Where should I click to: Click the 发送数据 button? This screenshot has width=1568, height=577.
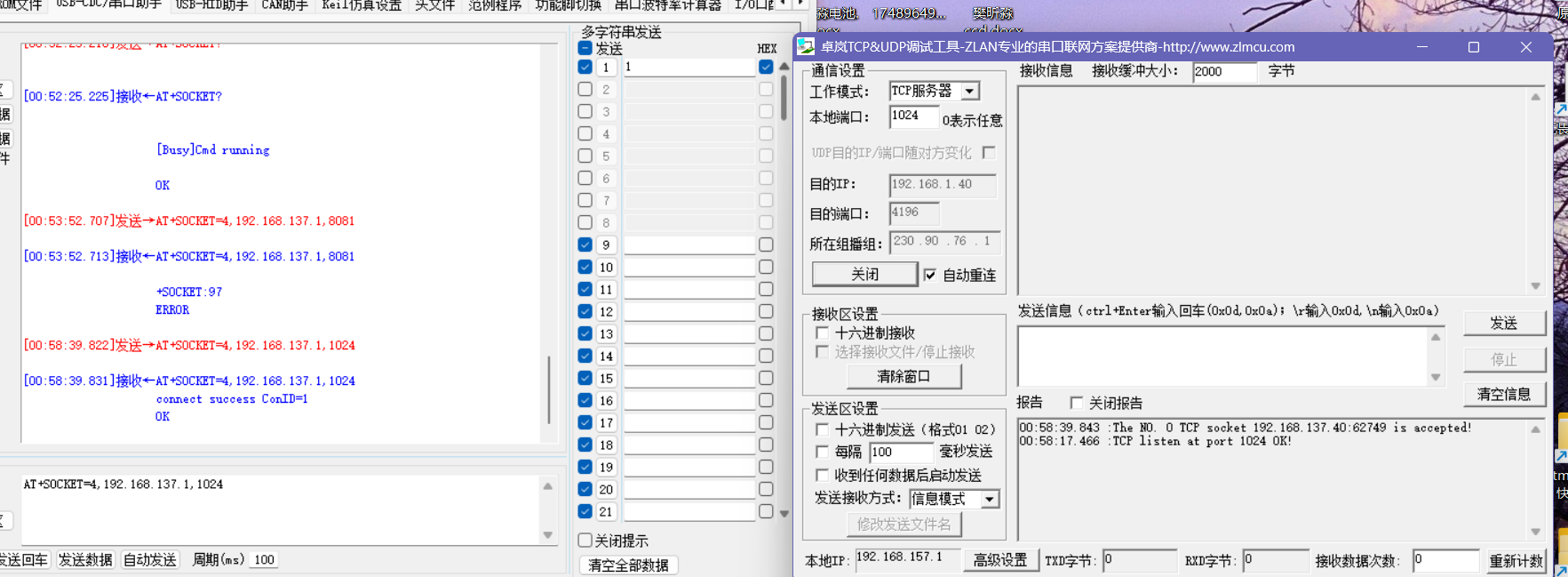pyautogui.click(x=85, y=559)
